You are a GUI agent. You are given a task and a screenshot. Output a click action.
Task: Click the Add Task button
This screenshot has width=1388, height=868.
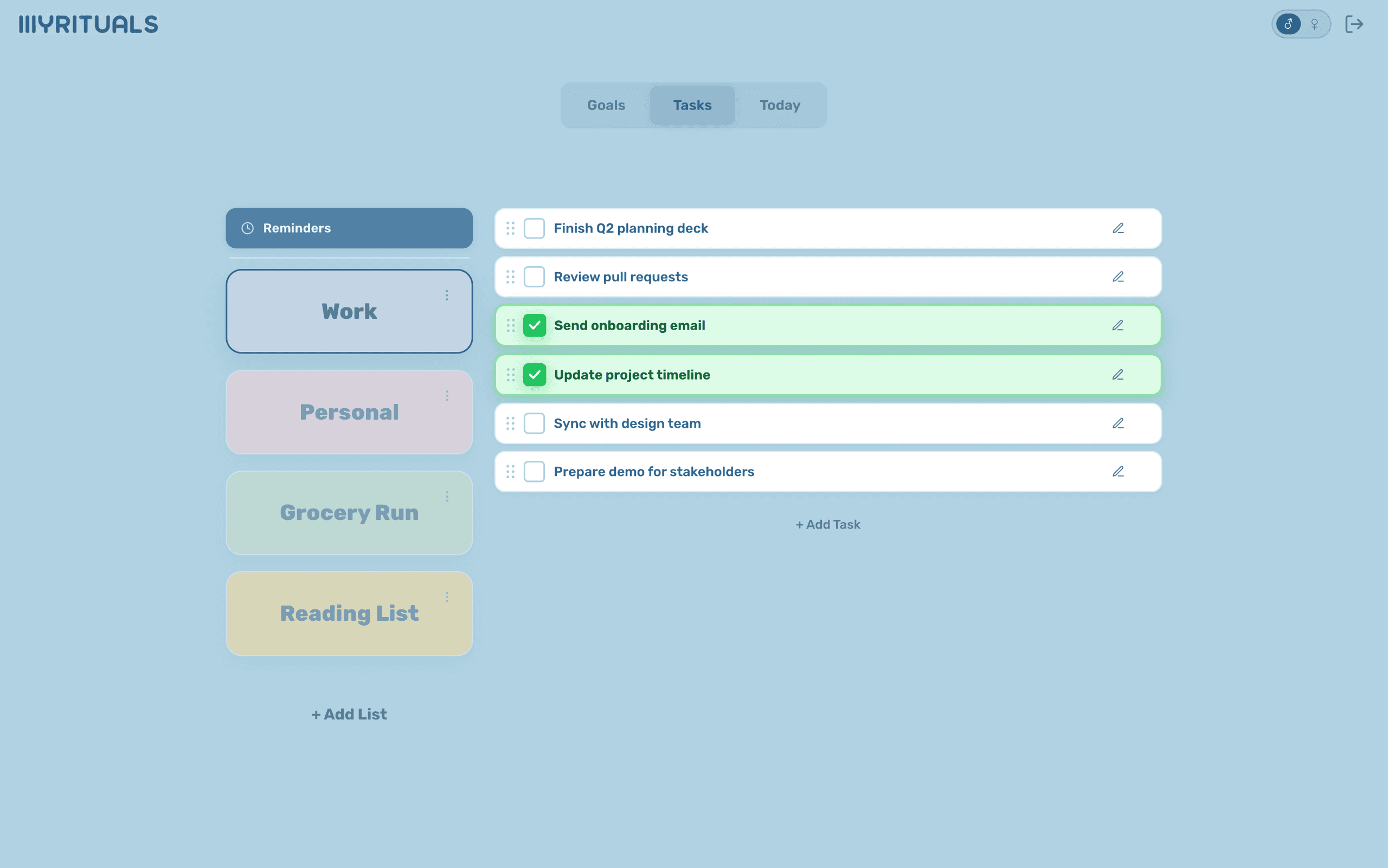coord(827,524)
